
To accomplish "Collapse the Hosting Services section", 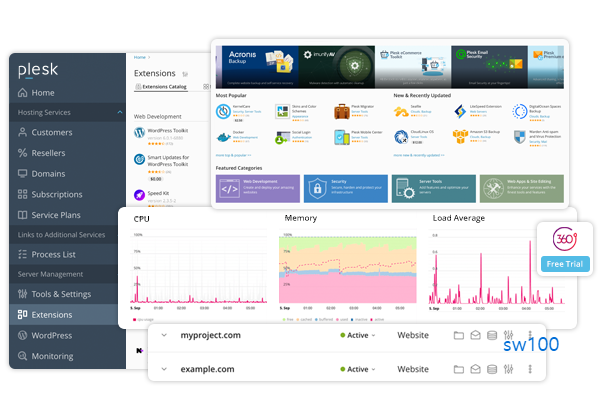I will pyautogui.click(x=120, y=112).
